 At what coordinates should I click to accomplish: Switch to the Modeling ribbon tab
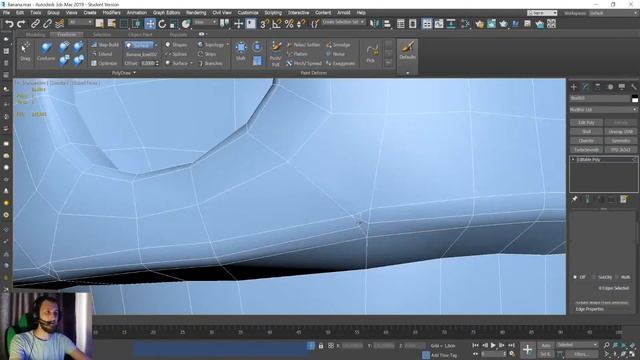pos(35,35)
